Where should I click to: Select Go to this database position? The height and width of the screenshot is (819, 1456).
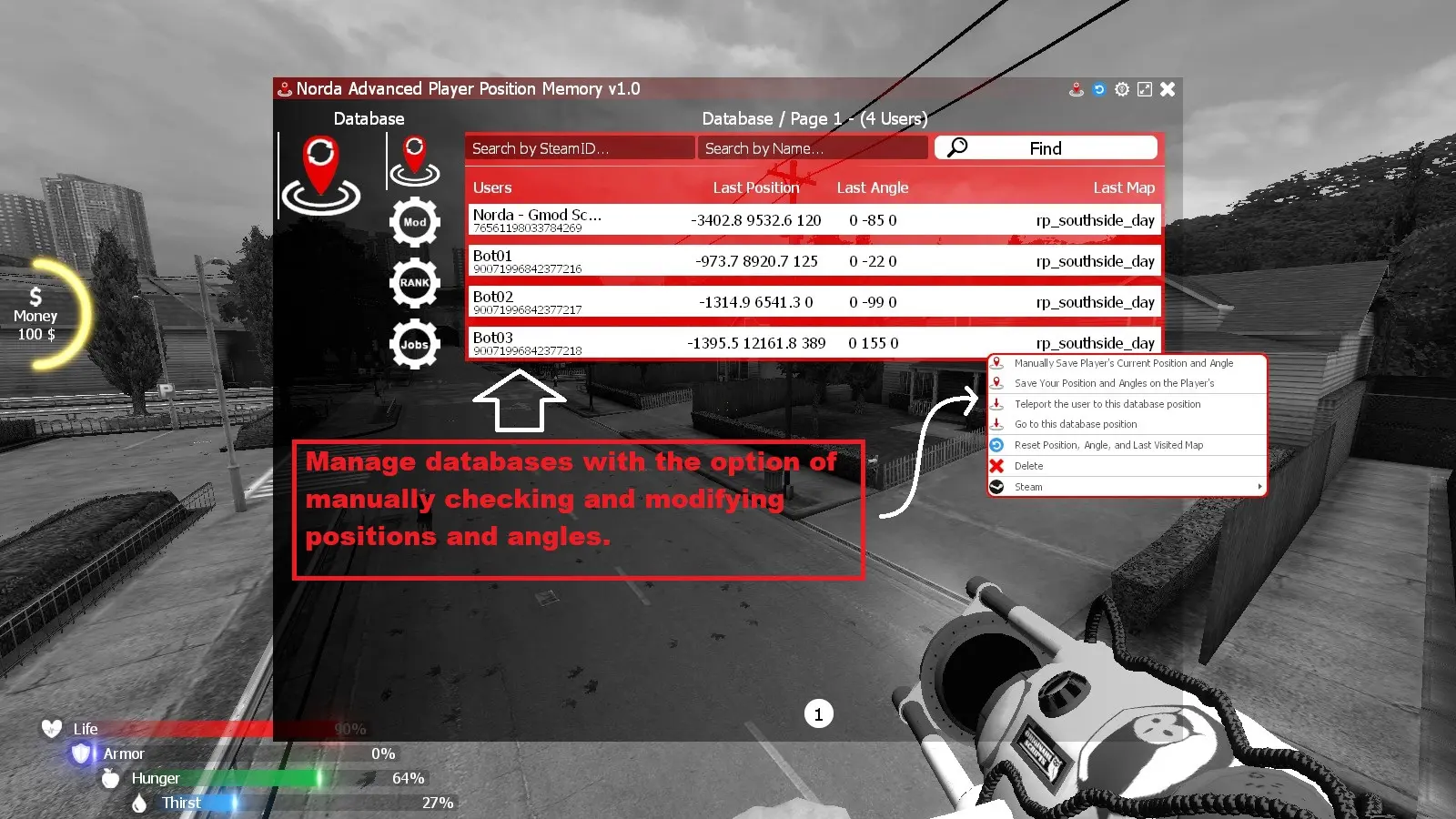pos(1076,424)
